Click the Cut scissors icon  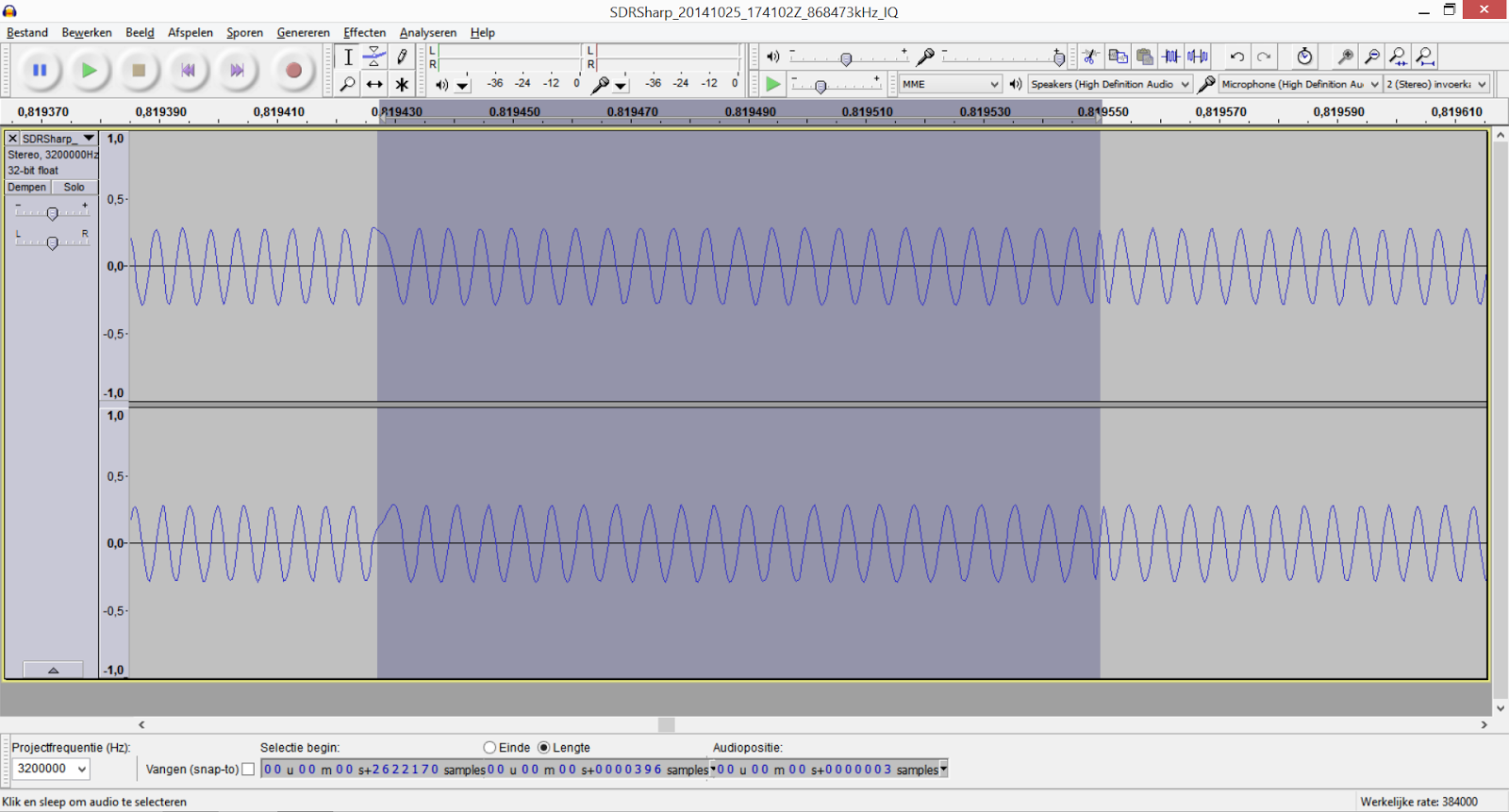(1090, 57)
